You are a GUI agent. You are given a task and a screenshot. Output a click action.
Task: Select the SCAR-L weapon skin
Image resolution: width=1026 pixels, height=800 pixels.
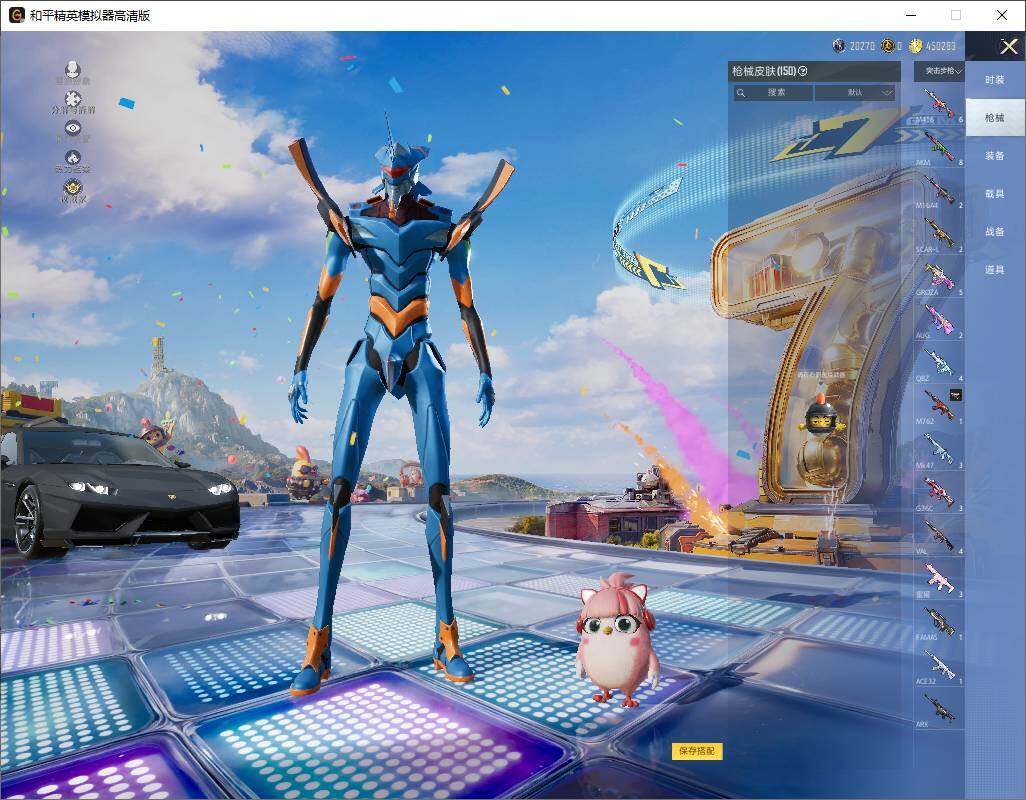(x=939, y=234)
